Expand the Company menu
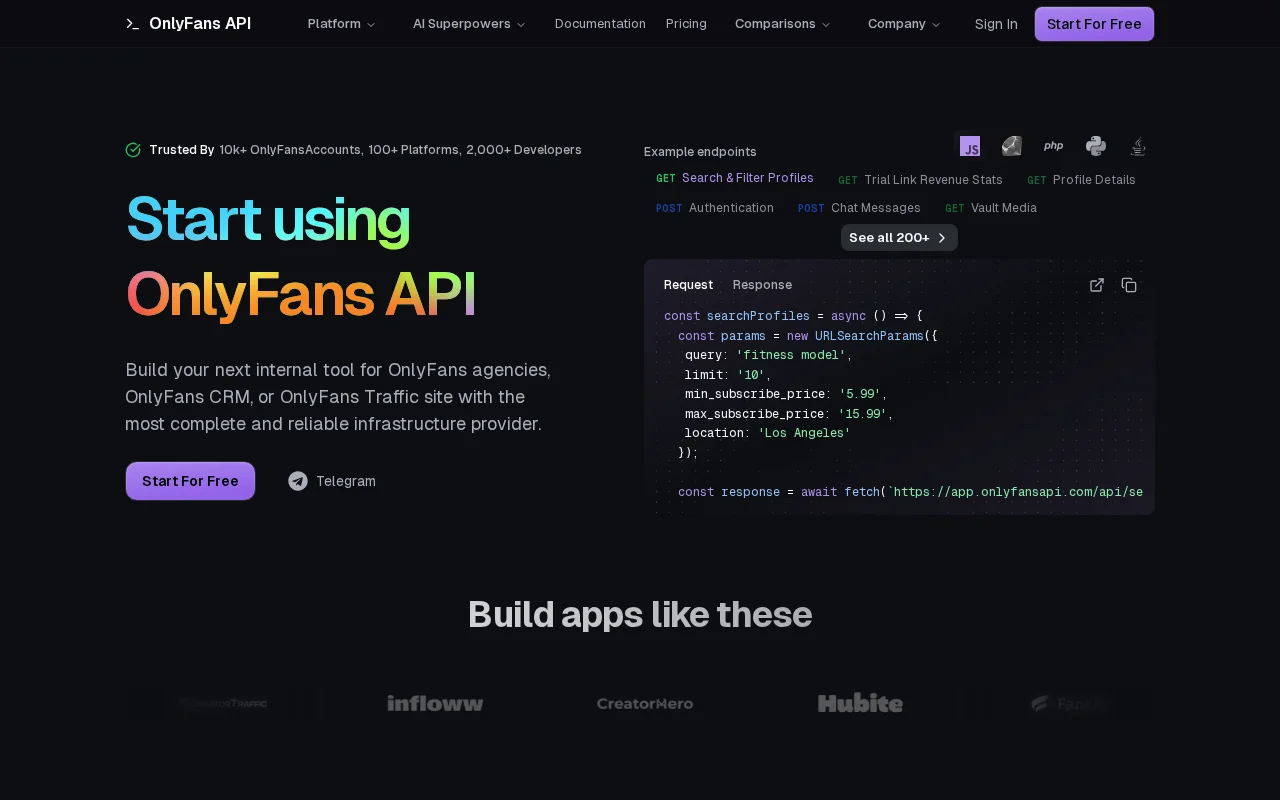 [x=904, y=23]
